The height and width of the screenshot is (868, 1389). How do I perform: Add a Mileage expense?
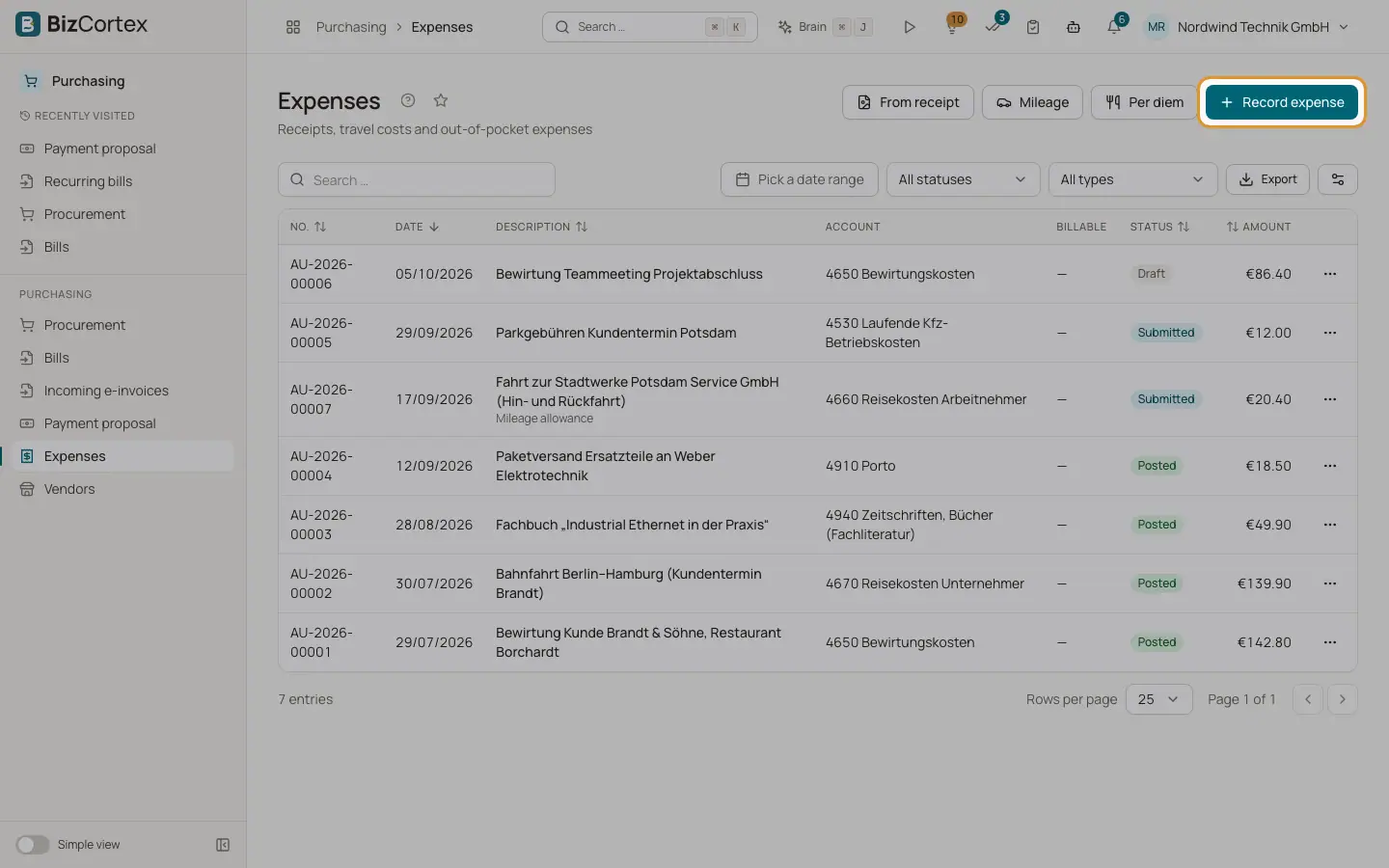(x=1032, y=102)
